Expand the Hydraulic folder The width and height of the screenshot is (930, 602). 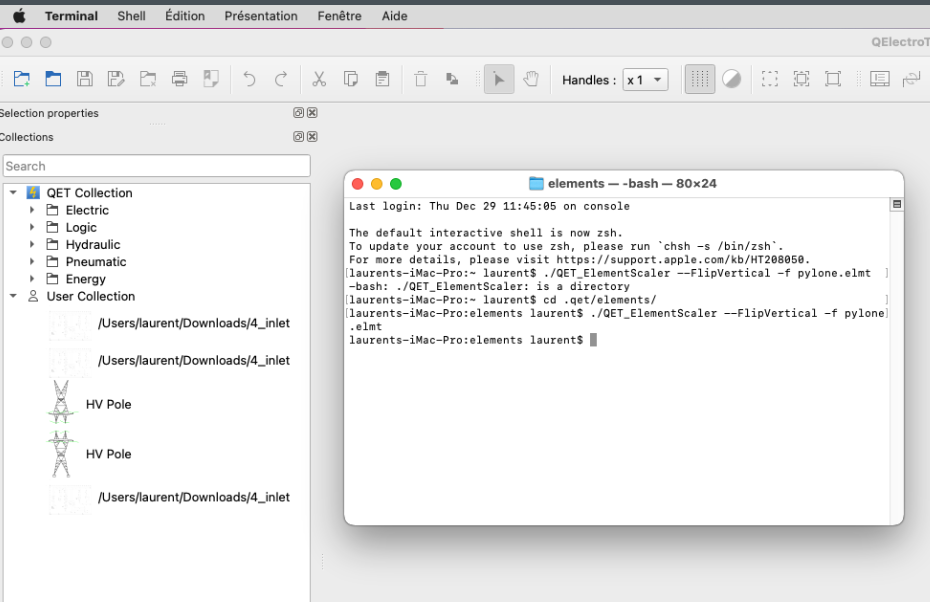click(x=32, y=244)
